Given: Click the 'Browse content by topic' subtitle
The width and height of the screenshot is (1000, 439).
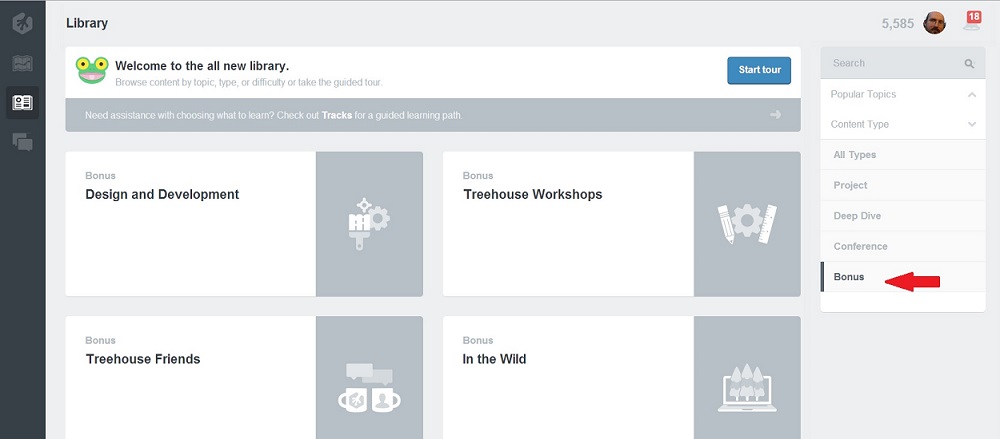Looking at the screenshot, I should coord(249,82).
